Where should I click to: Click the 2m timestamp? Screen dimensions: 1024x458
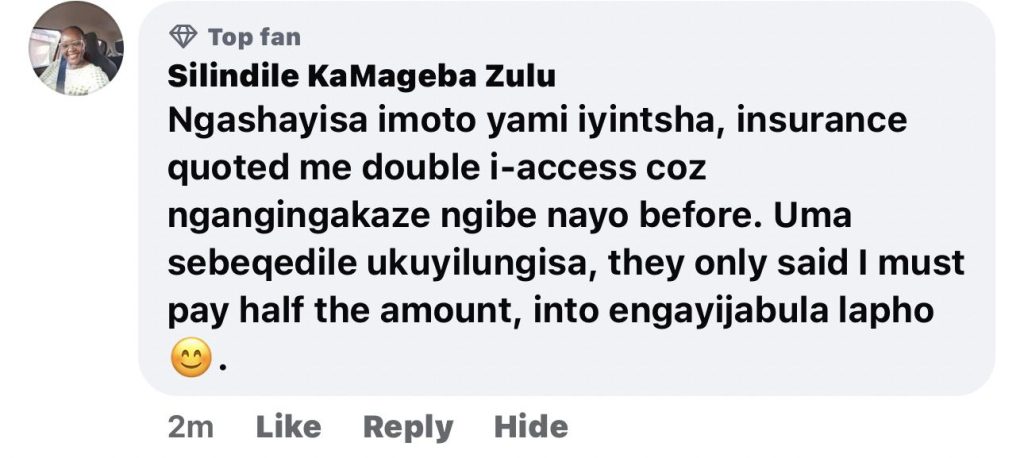point(191,428)
